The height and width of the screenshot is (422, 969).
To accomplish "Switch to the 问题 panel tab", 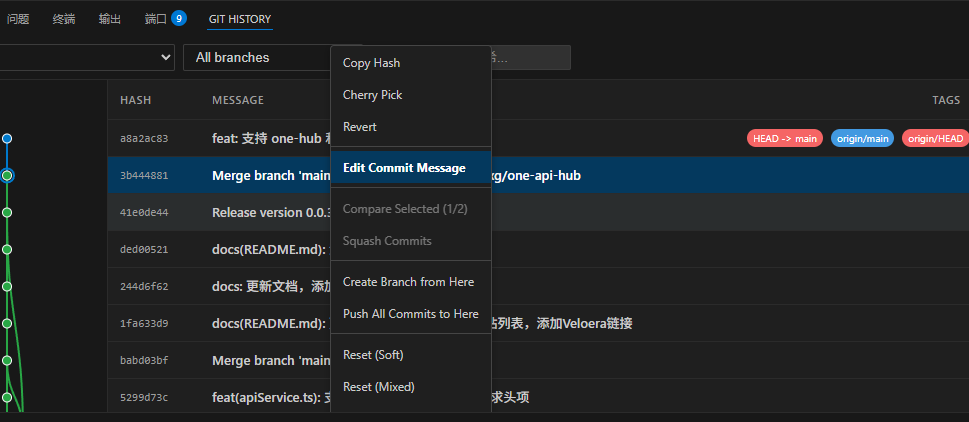I will pos(19,19).
